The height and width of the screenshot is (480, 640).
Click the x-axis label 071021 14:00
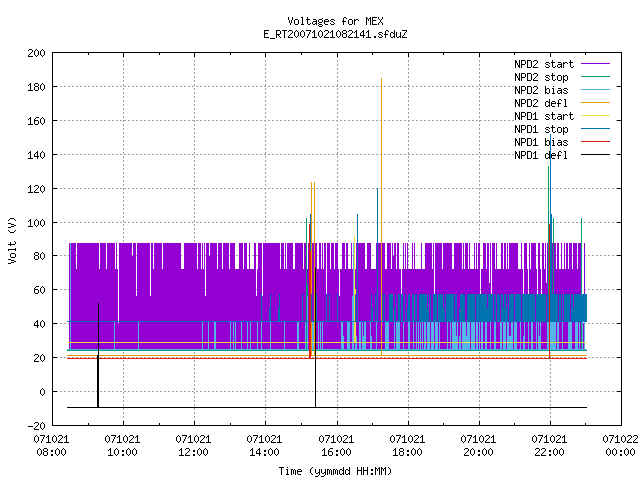click(264, 446)
